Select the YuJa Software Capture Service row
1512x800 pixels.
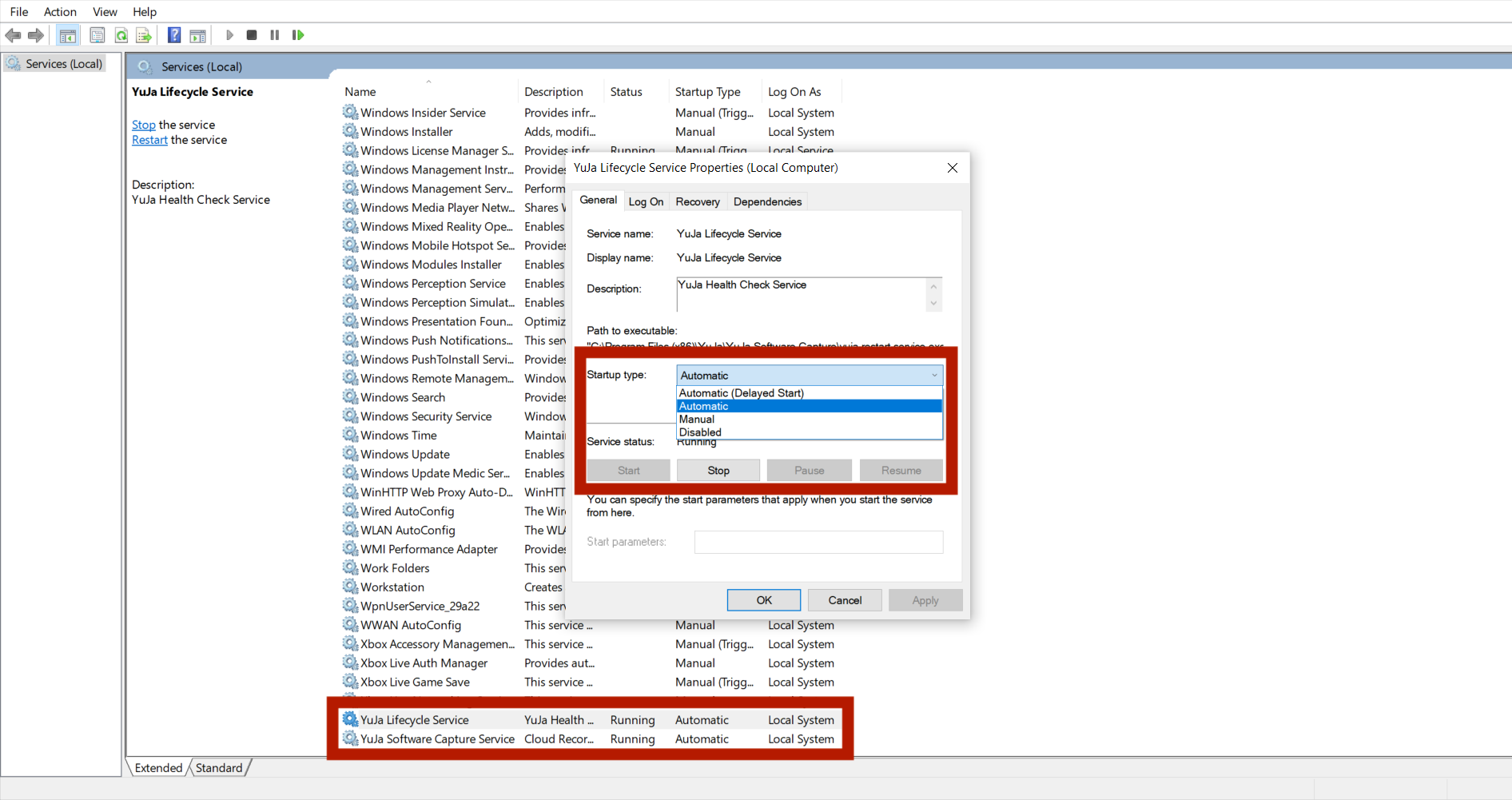pos(589,739)
